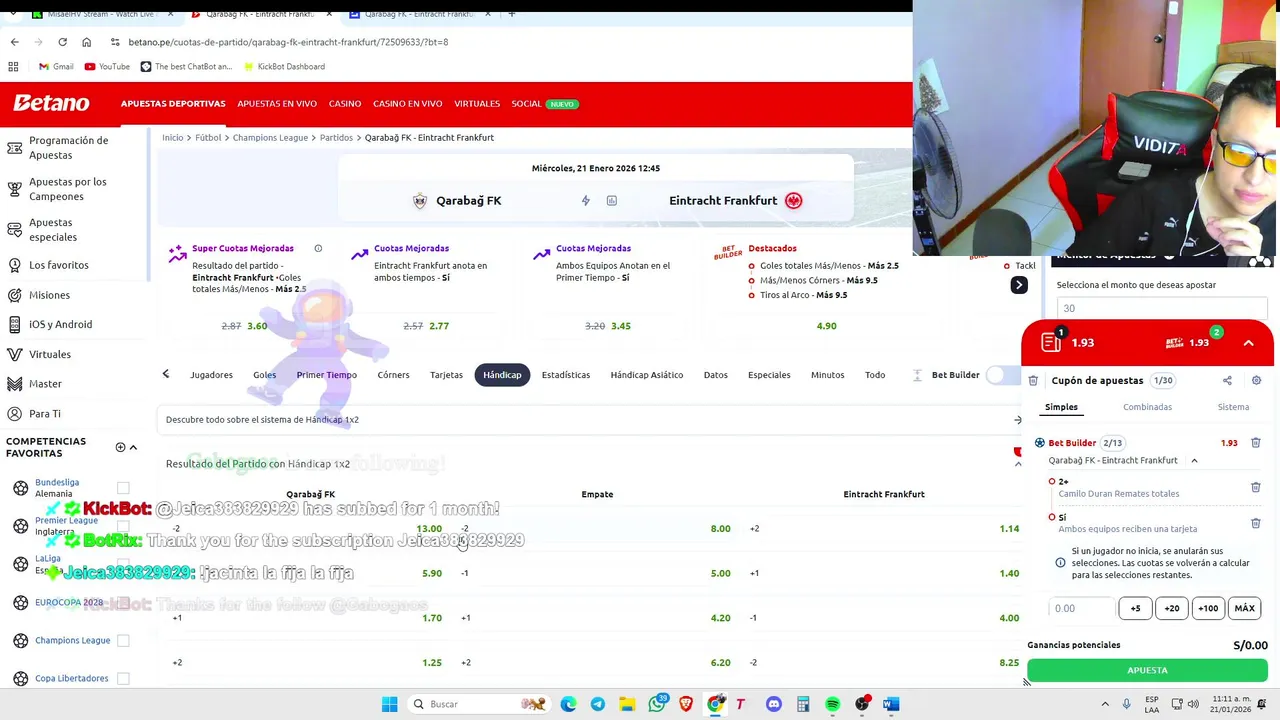Open Spotify from the taskbar
The image size is (1280, 720).
[832, 704]
